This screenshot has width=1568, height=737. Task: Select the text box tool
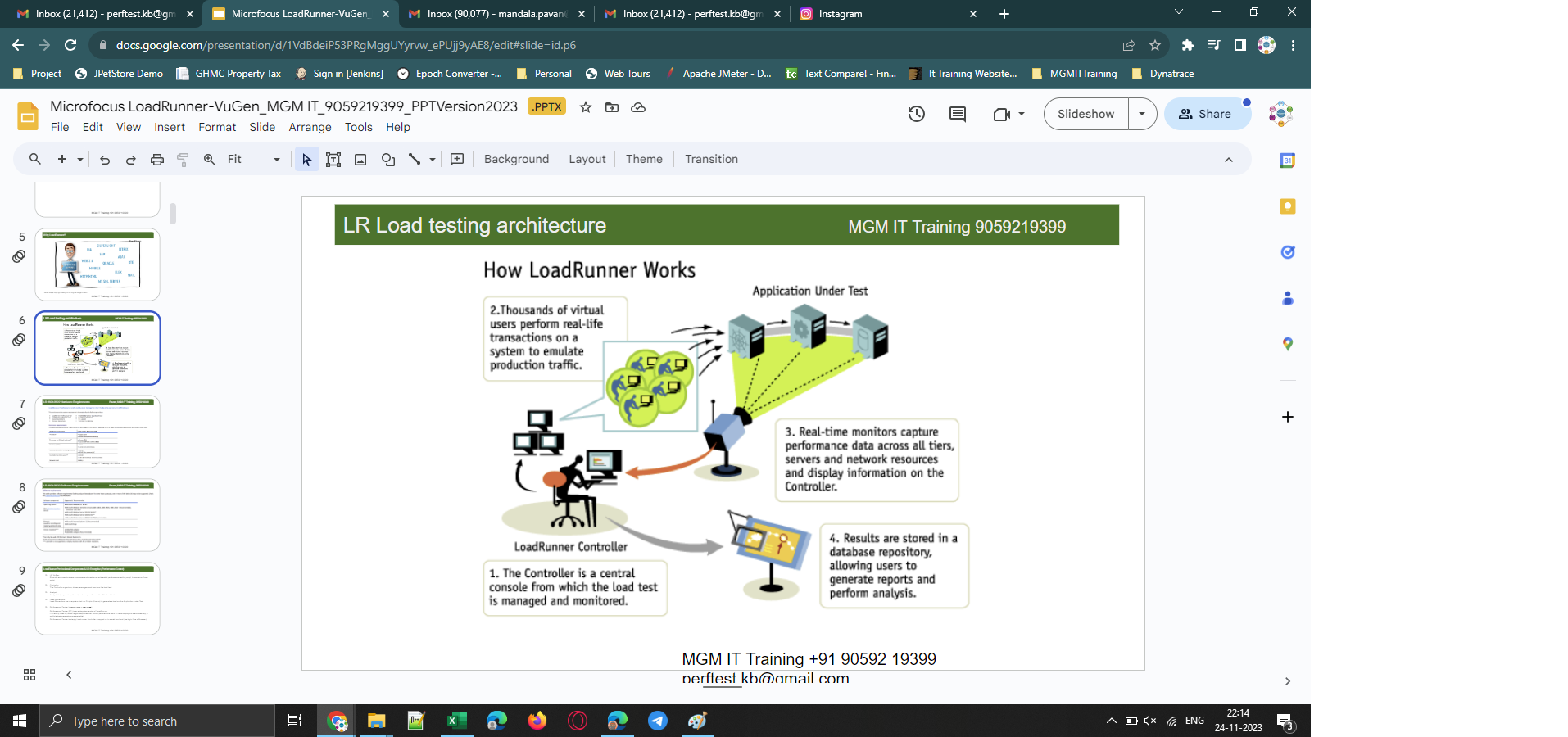pyautogui.click(x=333, y=160)
